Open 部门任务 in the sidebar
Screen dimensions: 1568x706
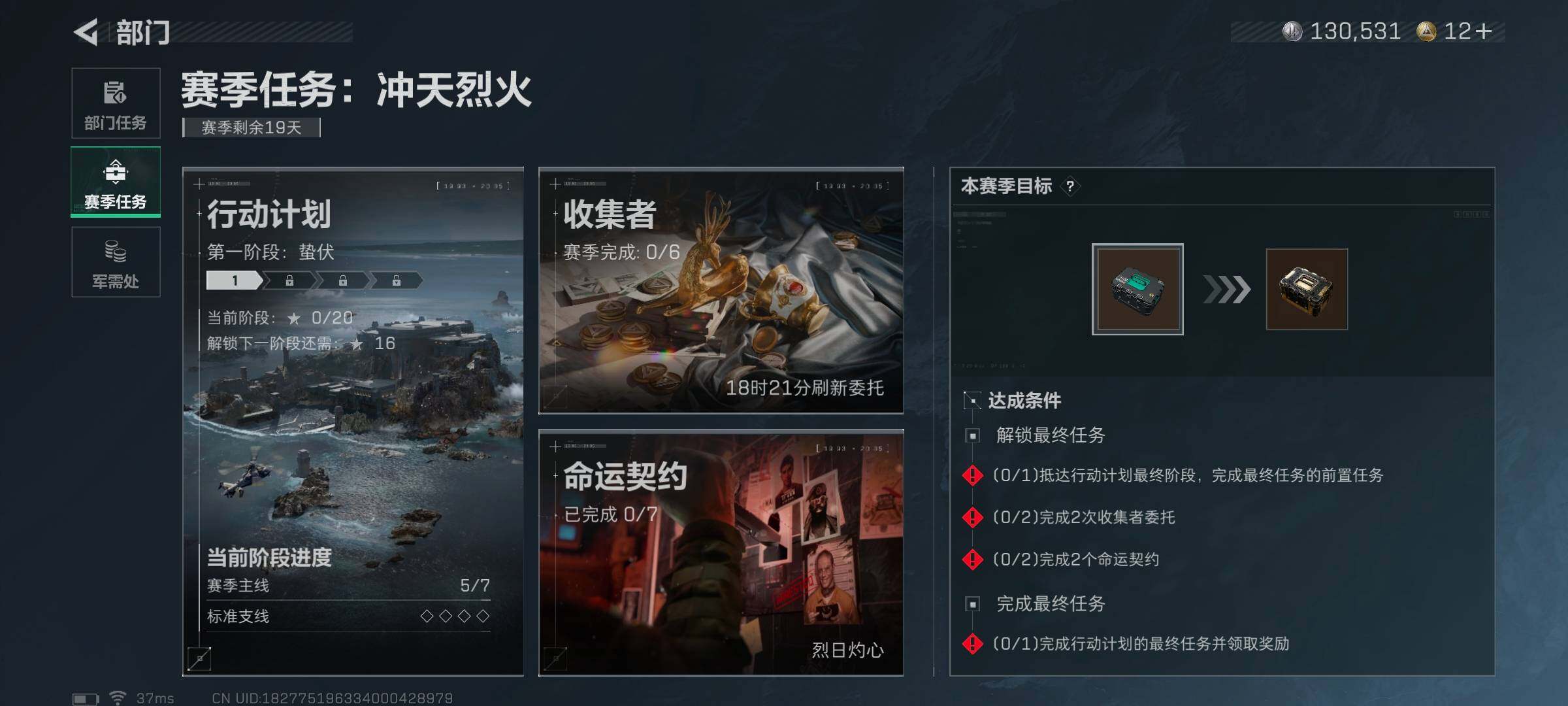pos(116,103)
